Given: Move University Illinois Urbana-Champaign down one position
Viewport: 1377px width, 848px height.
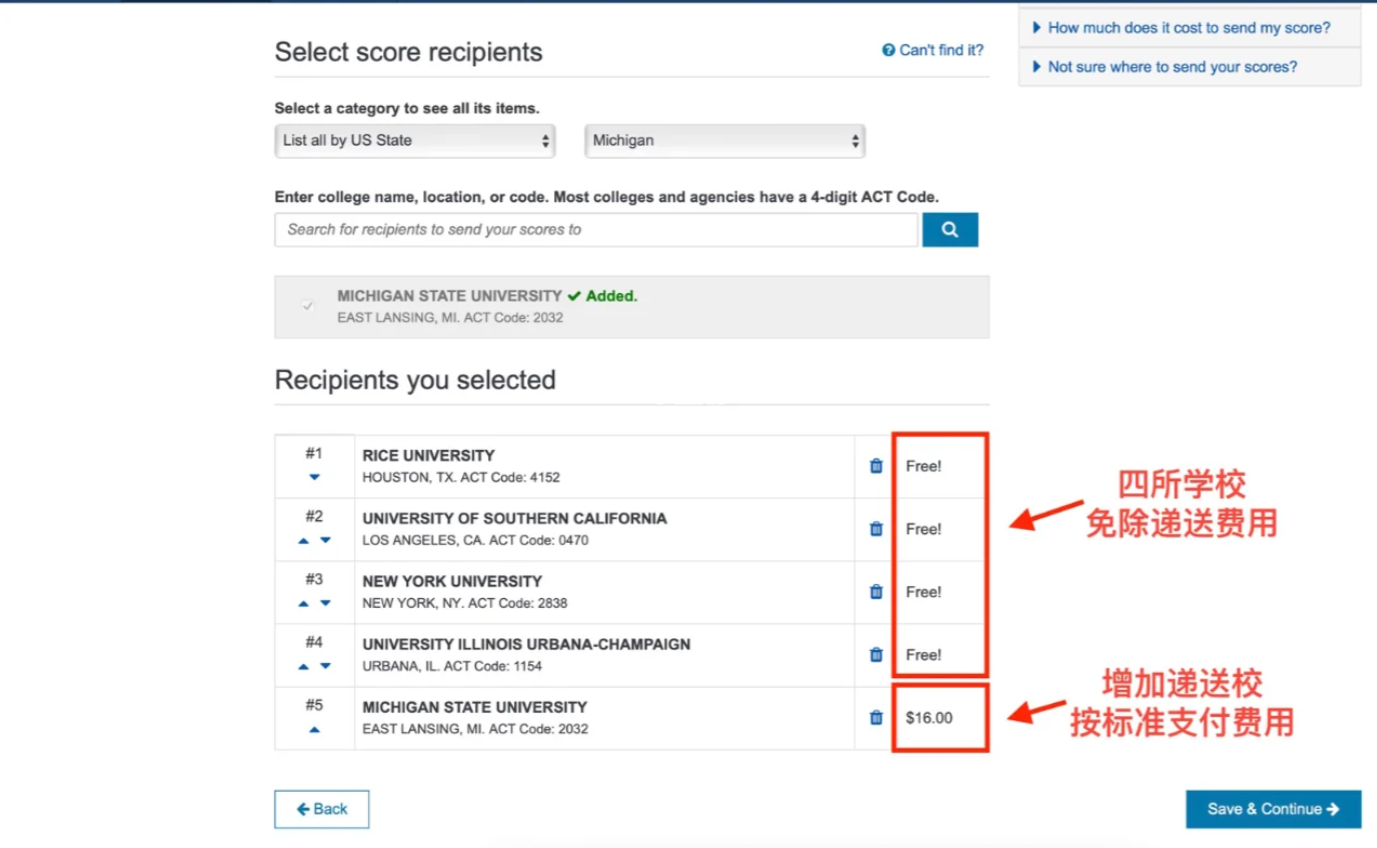Looking at the screenshot, I should (x=325, y=667).
